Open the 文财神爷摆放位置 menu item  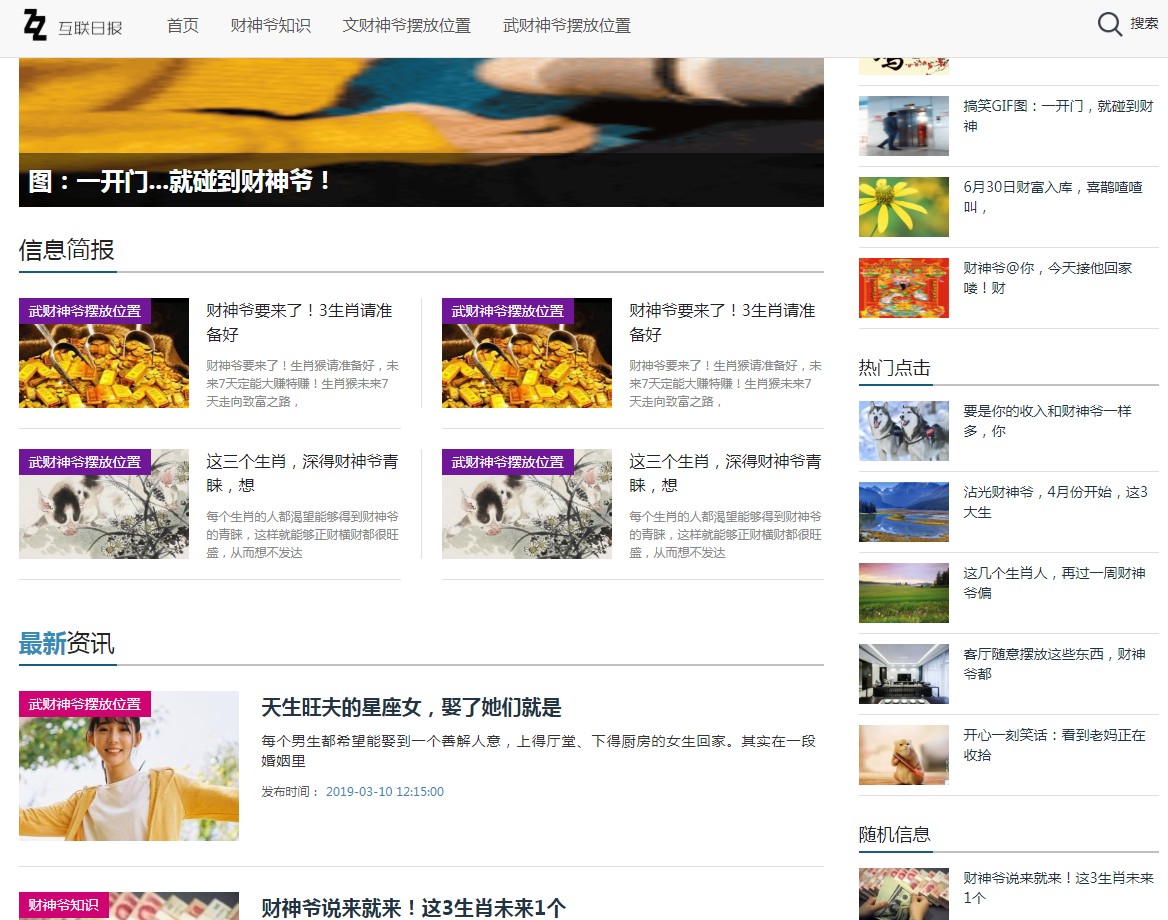coord(407,26)
